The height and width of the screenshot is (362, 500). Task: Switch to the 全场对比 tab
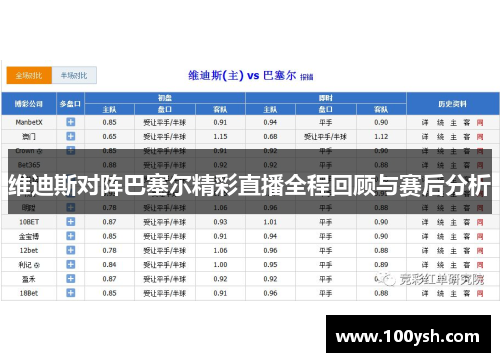click(29, 75)
